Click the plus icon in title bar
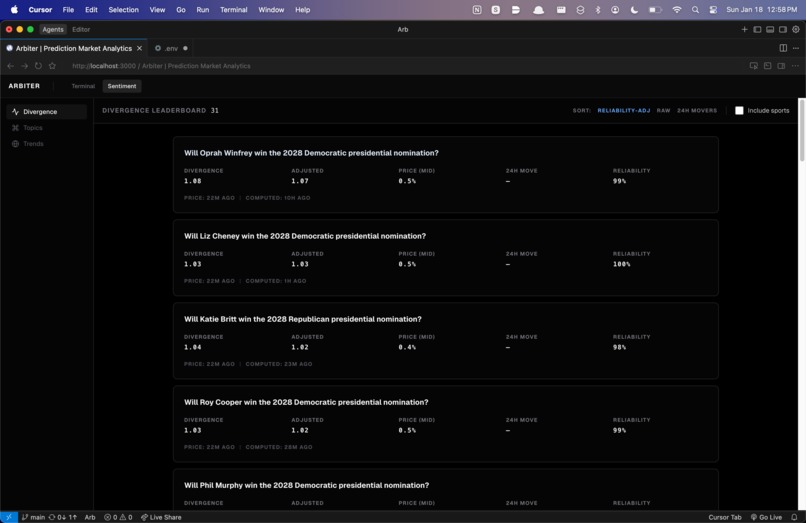 click(744, 29)
